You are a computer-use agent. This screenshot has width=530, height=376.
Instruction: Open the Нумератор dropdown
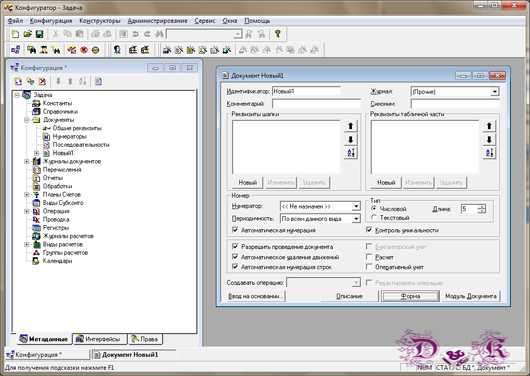click(x=356, y=206)
